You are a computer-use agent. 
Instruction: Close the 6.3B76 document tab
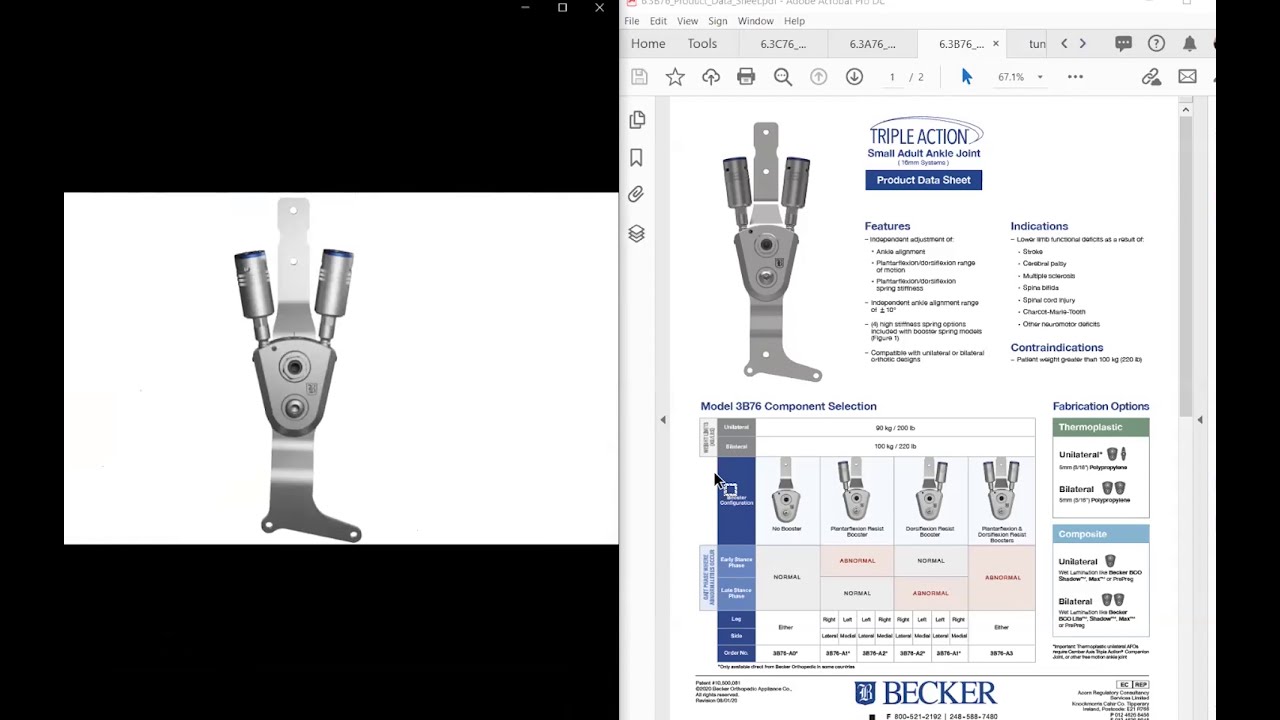pos(995,44)
